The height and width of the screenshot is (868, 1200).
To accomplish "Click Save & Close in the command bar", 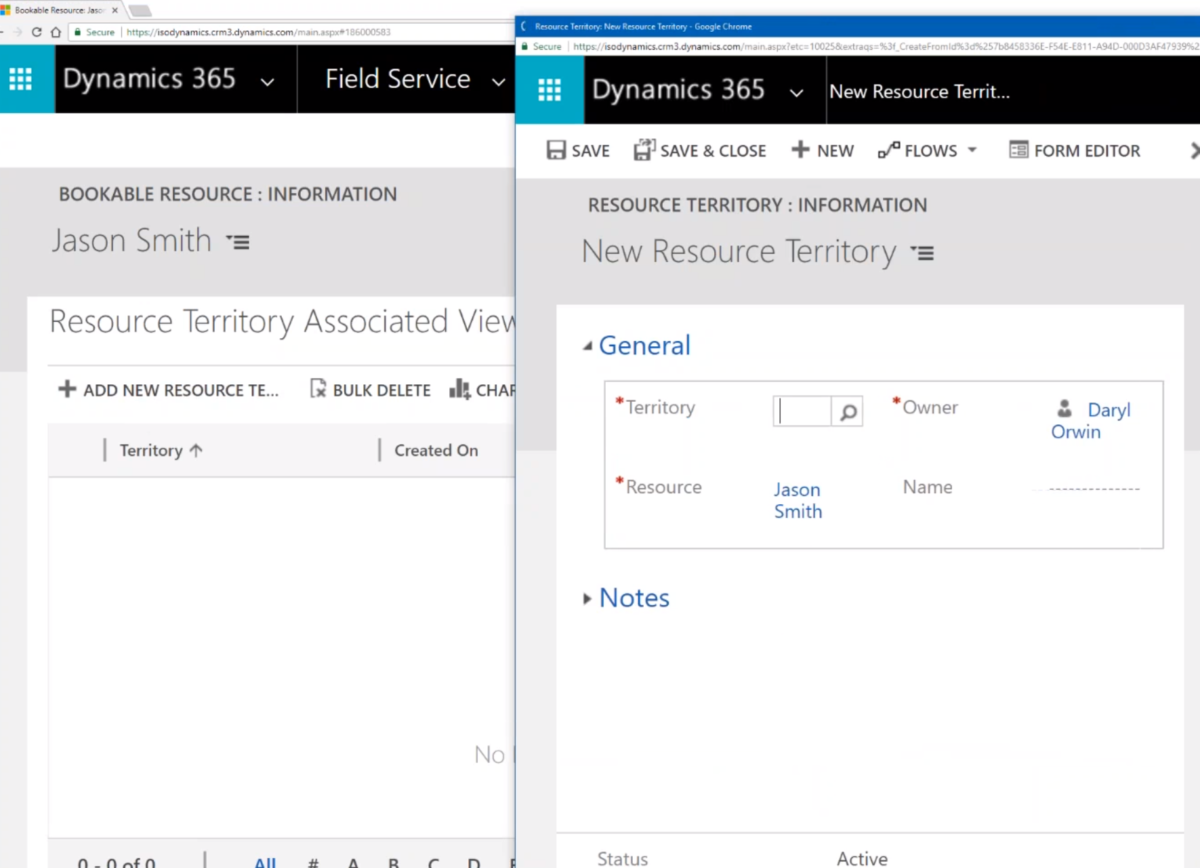I will coord(700,150).
